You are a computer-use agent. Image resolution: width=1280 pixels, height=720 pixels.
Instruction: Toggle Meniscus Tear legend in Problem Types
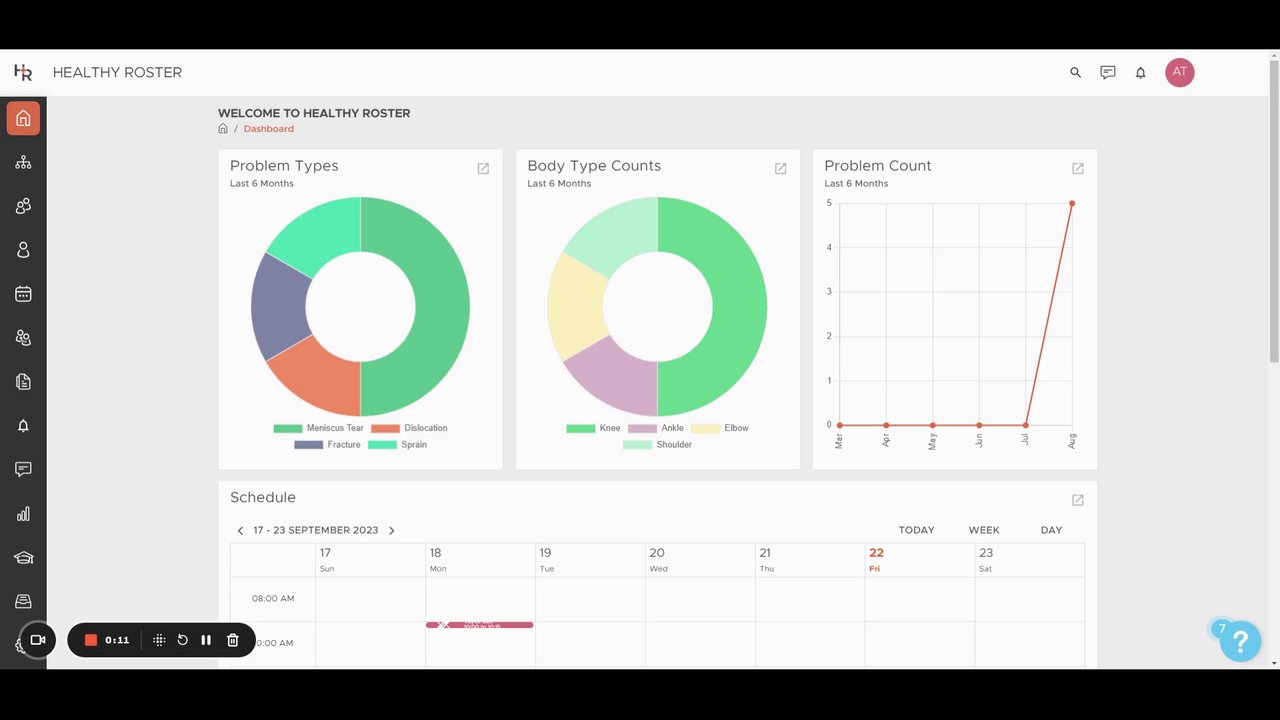pyautogui.click(x=318, y=428)
